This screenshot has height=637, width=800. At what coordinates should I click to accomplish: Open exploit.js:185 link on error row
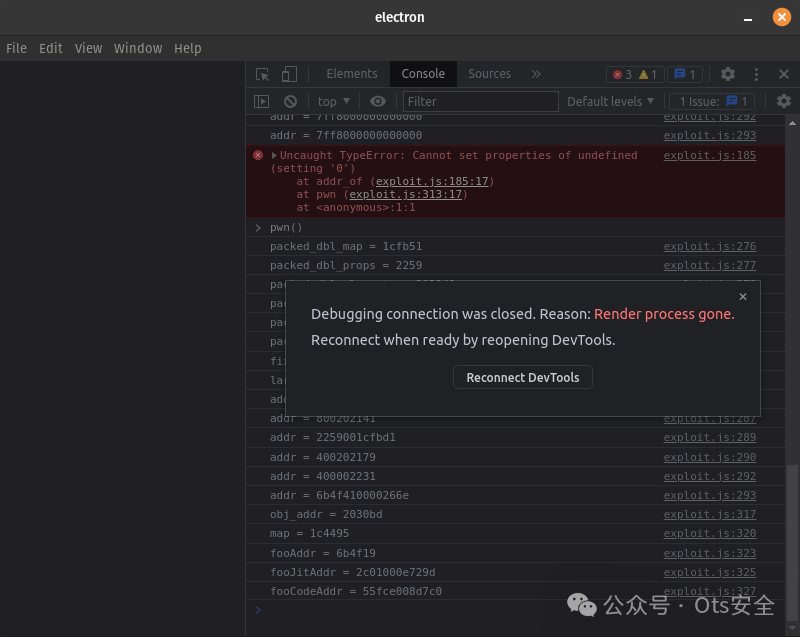click(x=710, y=155)
